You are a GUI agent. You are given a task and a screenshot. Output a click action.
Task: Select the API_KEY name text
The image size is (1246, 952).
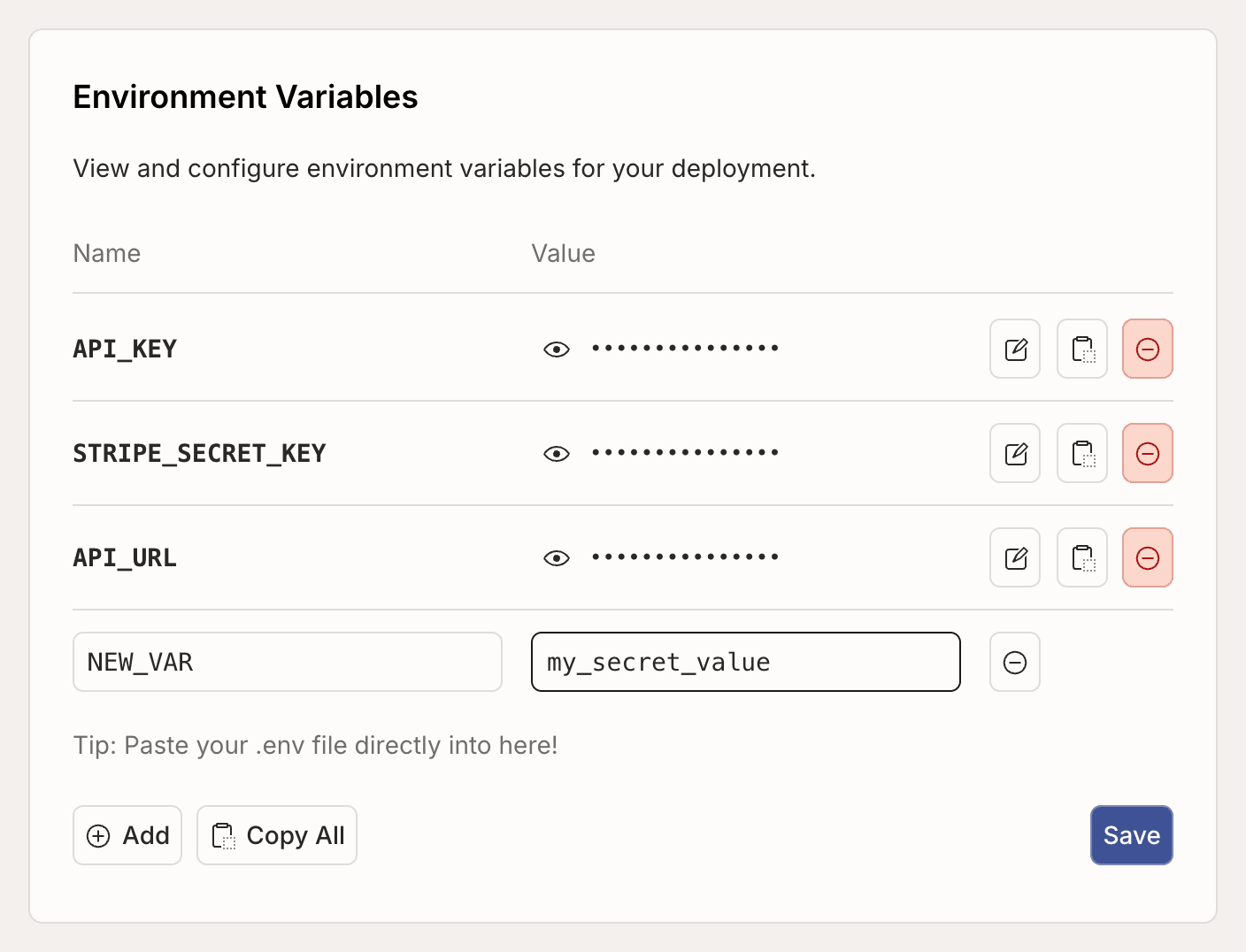[x=125, y=349]
